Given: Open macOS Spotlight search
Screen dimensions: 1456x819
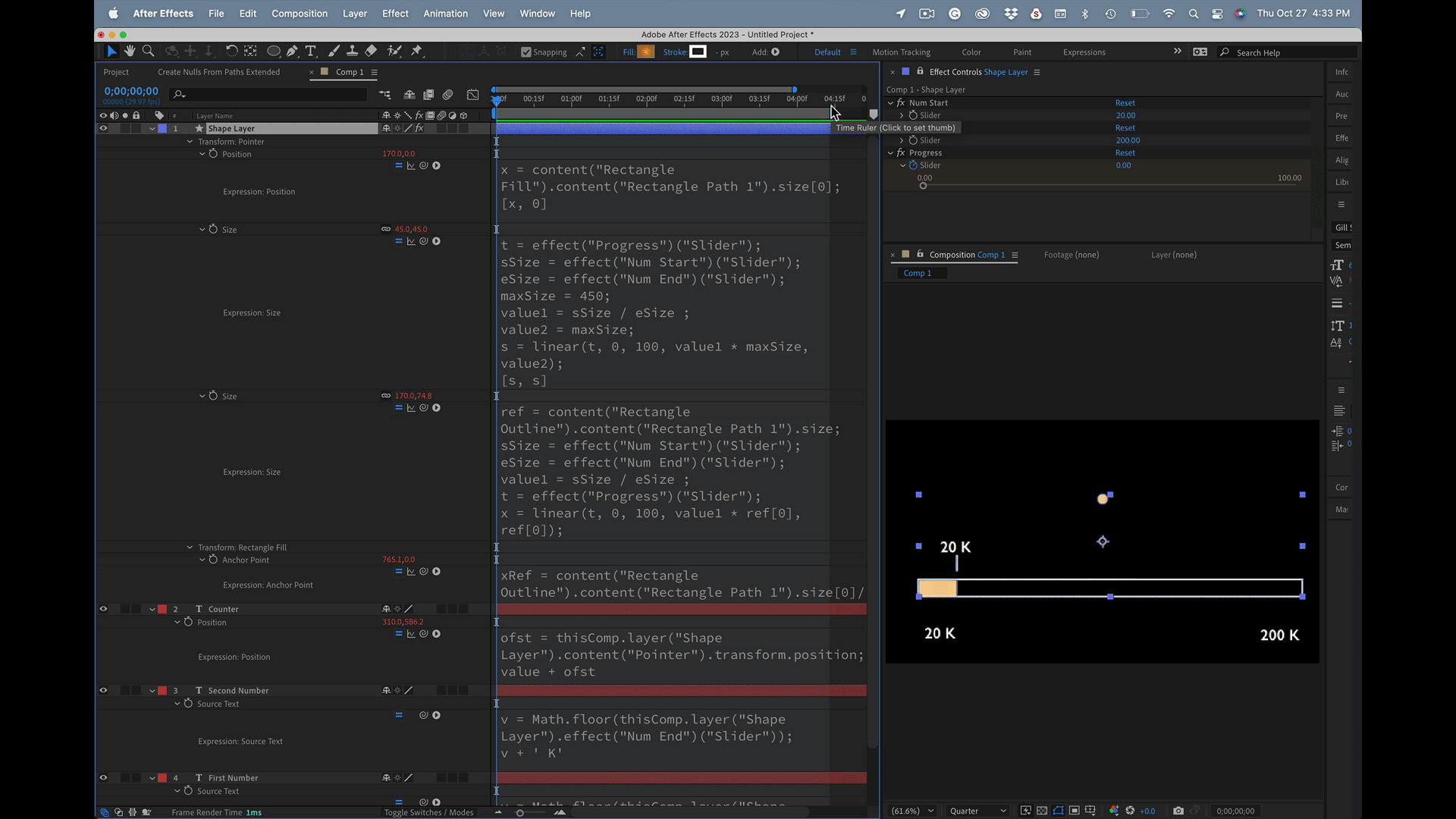Looking at the screenshot, I should [x=1194, y=14].
